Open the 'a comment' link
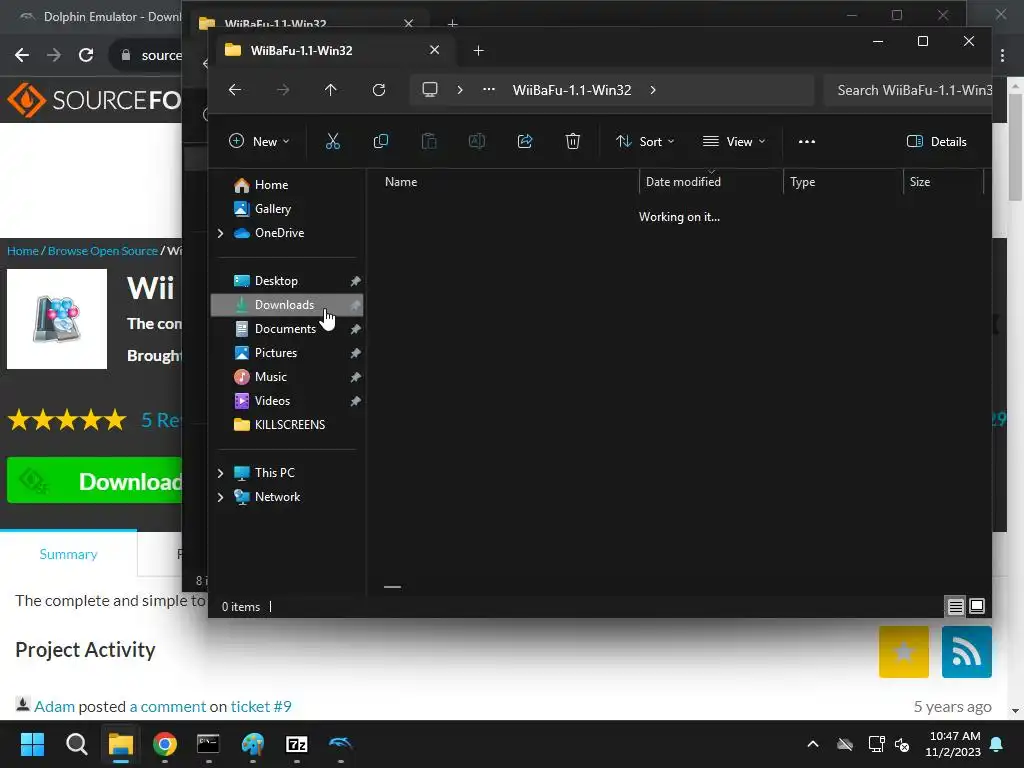 point(168,707)
